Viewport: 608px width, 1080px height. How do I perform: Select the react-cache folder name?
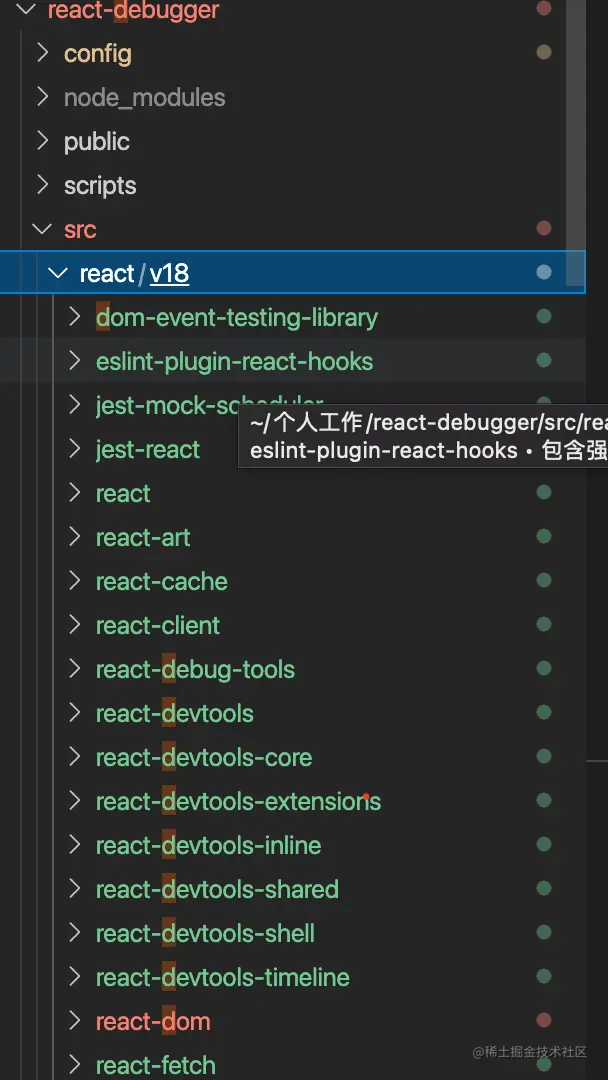tap(161, 582)
